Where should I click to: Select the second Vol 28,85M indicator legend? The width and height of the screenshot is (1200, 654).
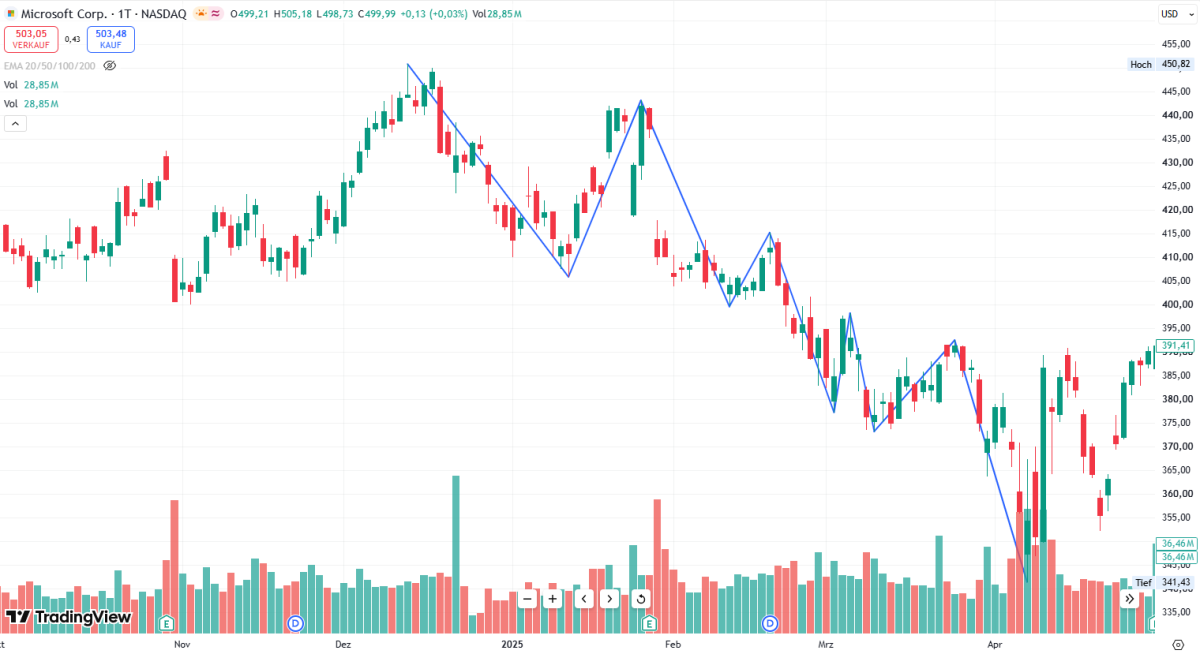pyautogui.click(x=30, y=104)
